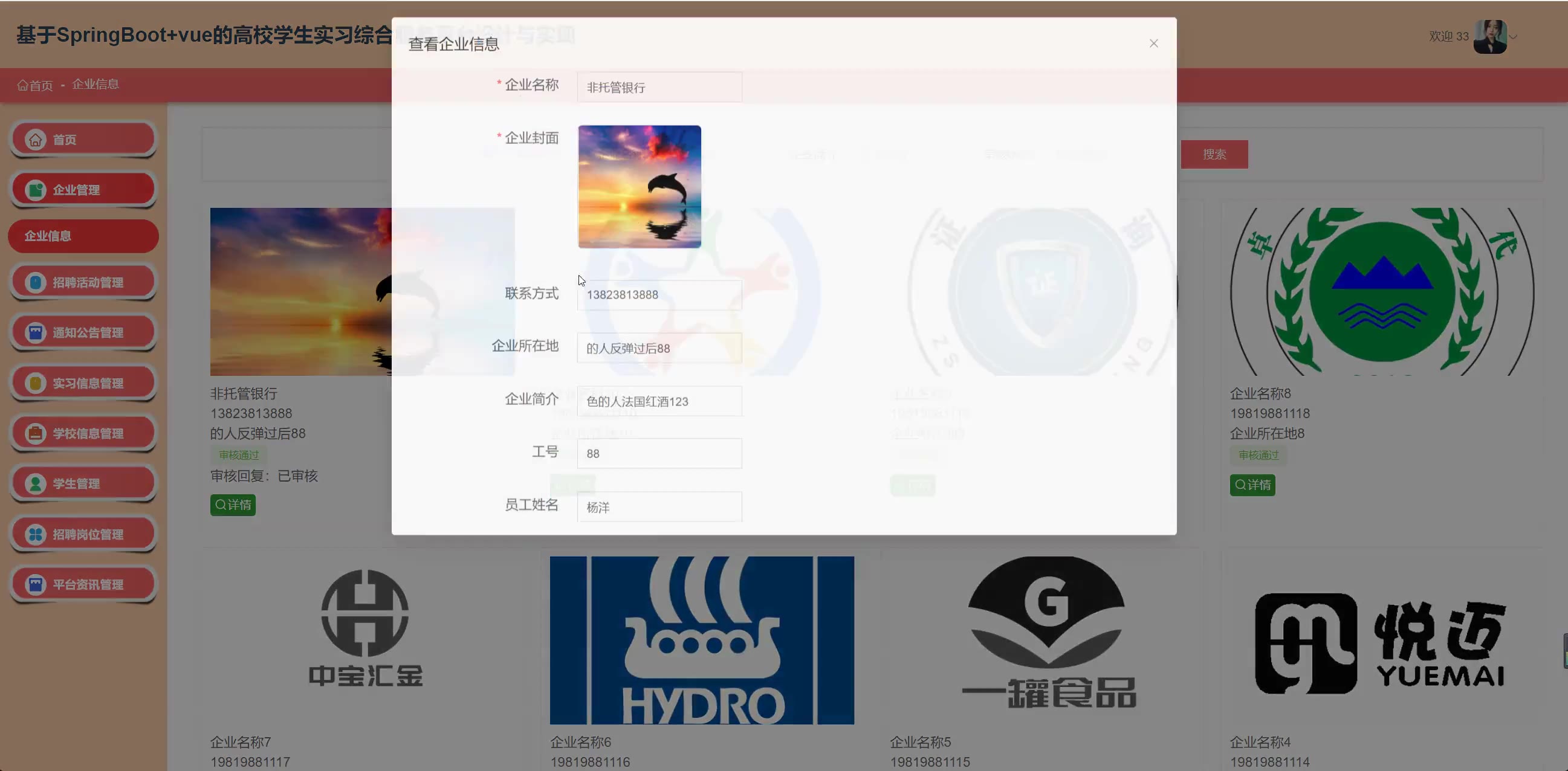Click the 通知公告管理 sidebar icon
This screenshot has height=771, width=1568.
point(35,332)
